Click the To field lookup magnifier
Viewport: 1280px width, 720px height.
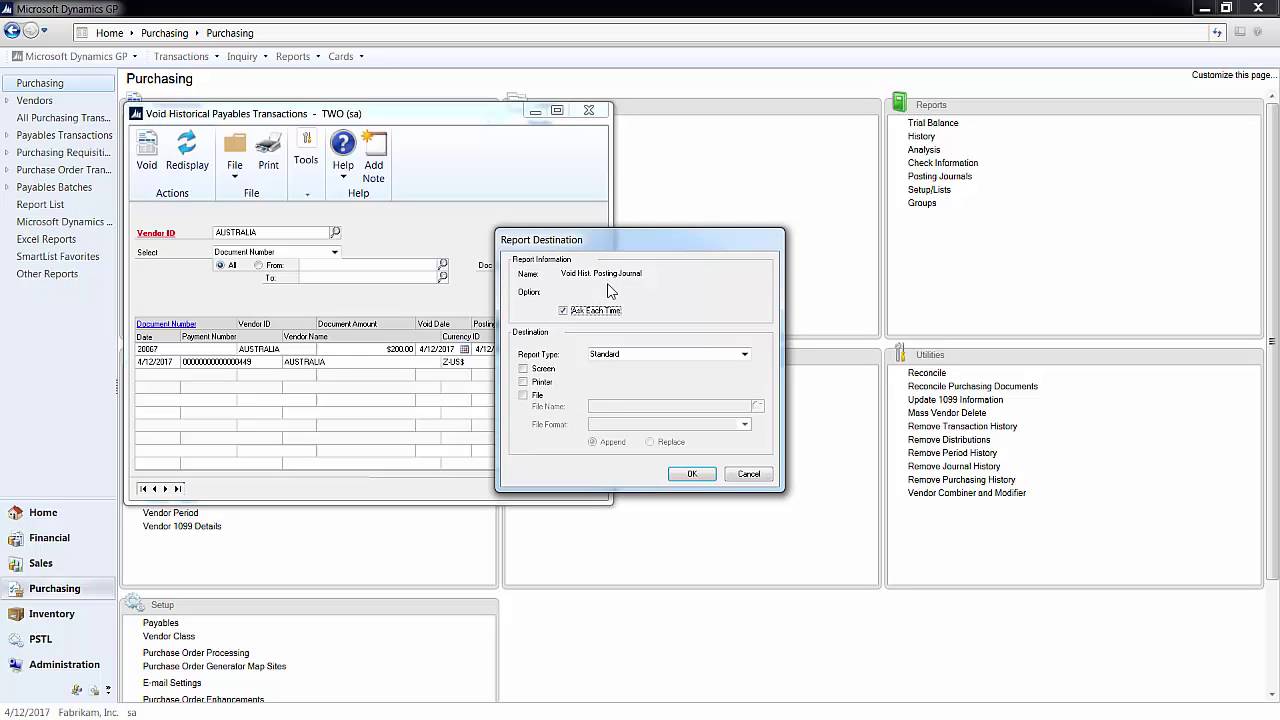point(443,277)
